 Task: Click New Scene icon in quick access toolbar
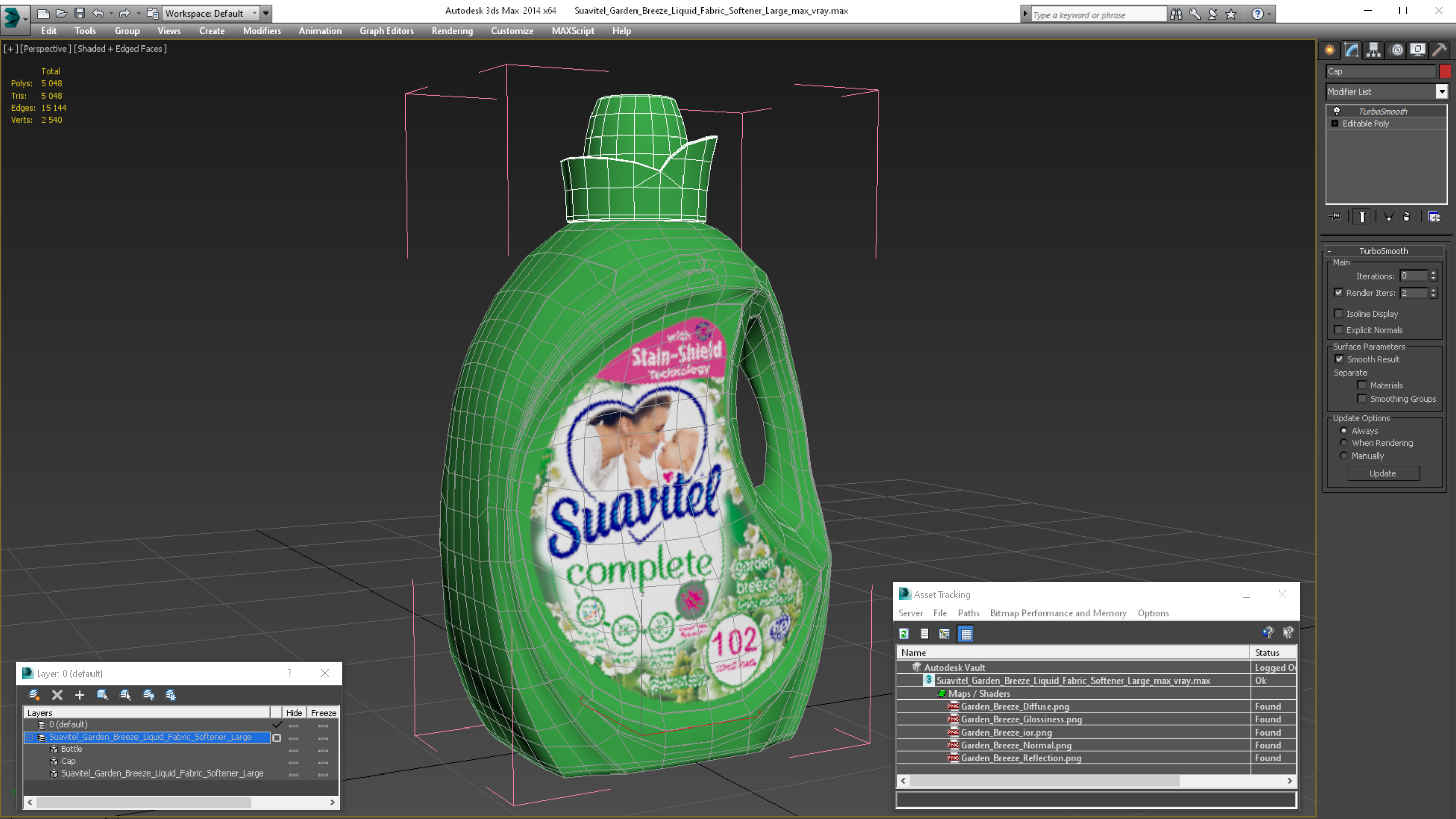(43, 13)
